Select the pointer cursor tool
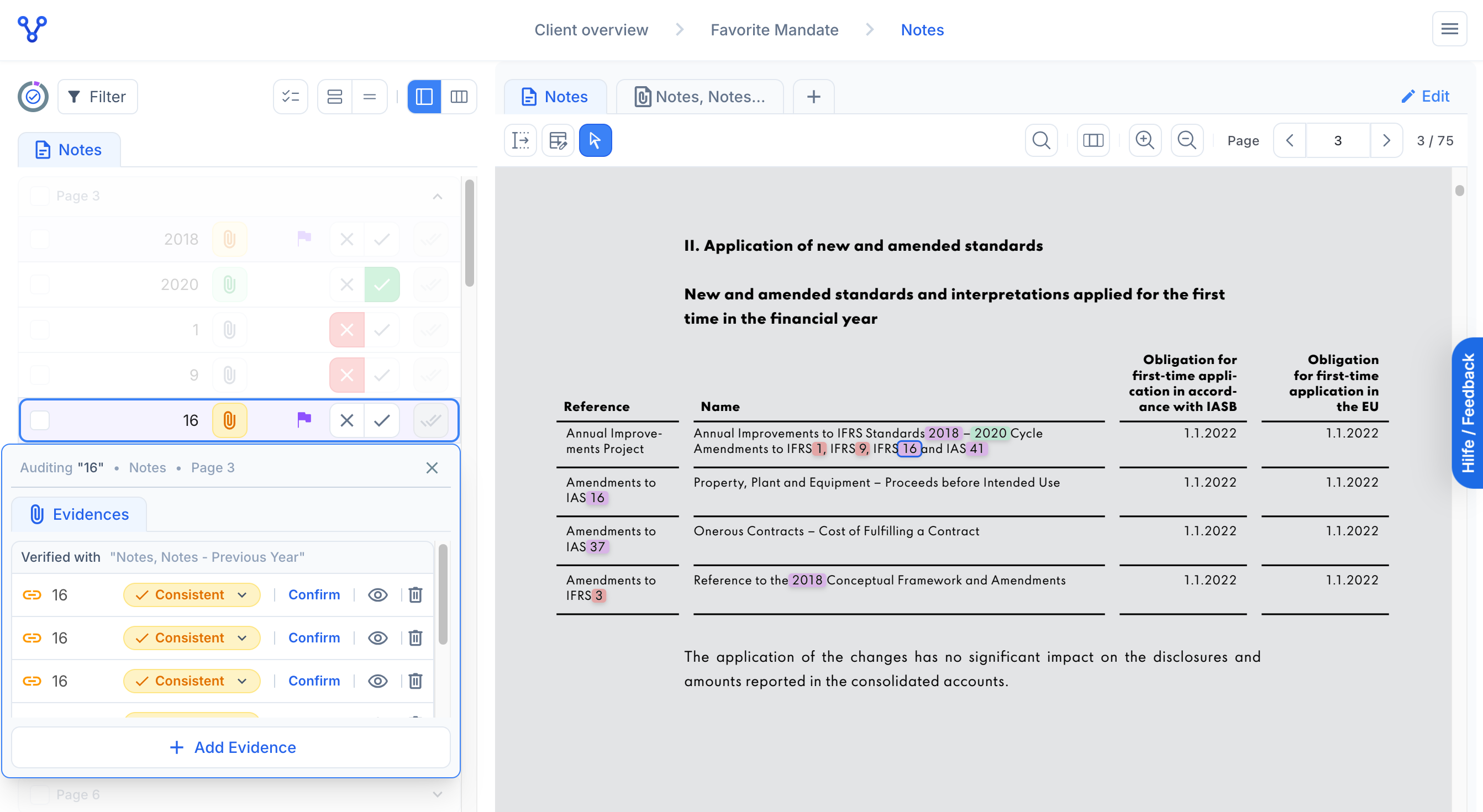Screen dimensions: 1483x812 coord(595,140)
